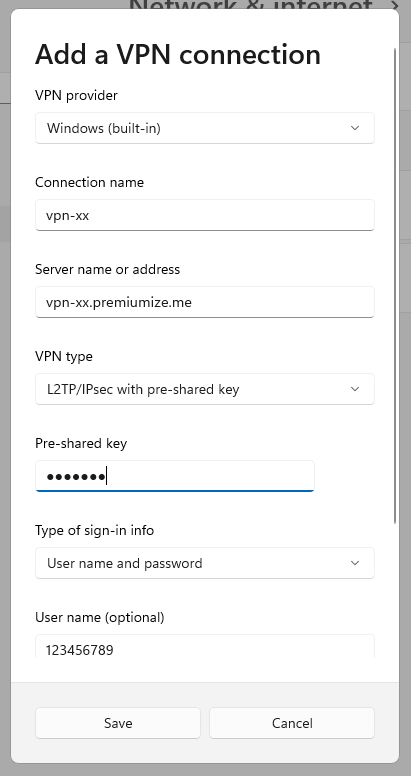
Task: Click the "Pre-shared key" label text
Action: pos(81,443)
